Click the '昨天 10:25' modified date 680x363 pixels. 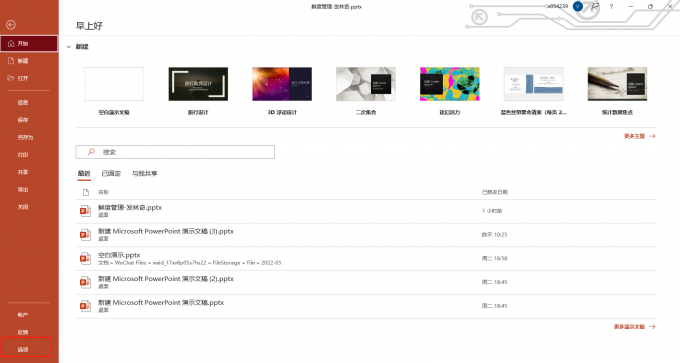(x=494, y=235)
